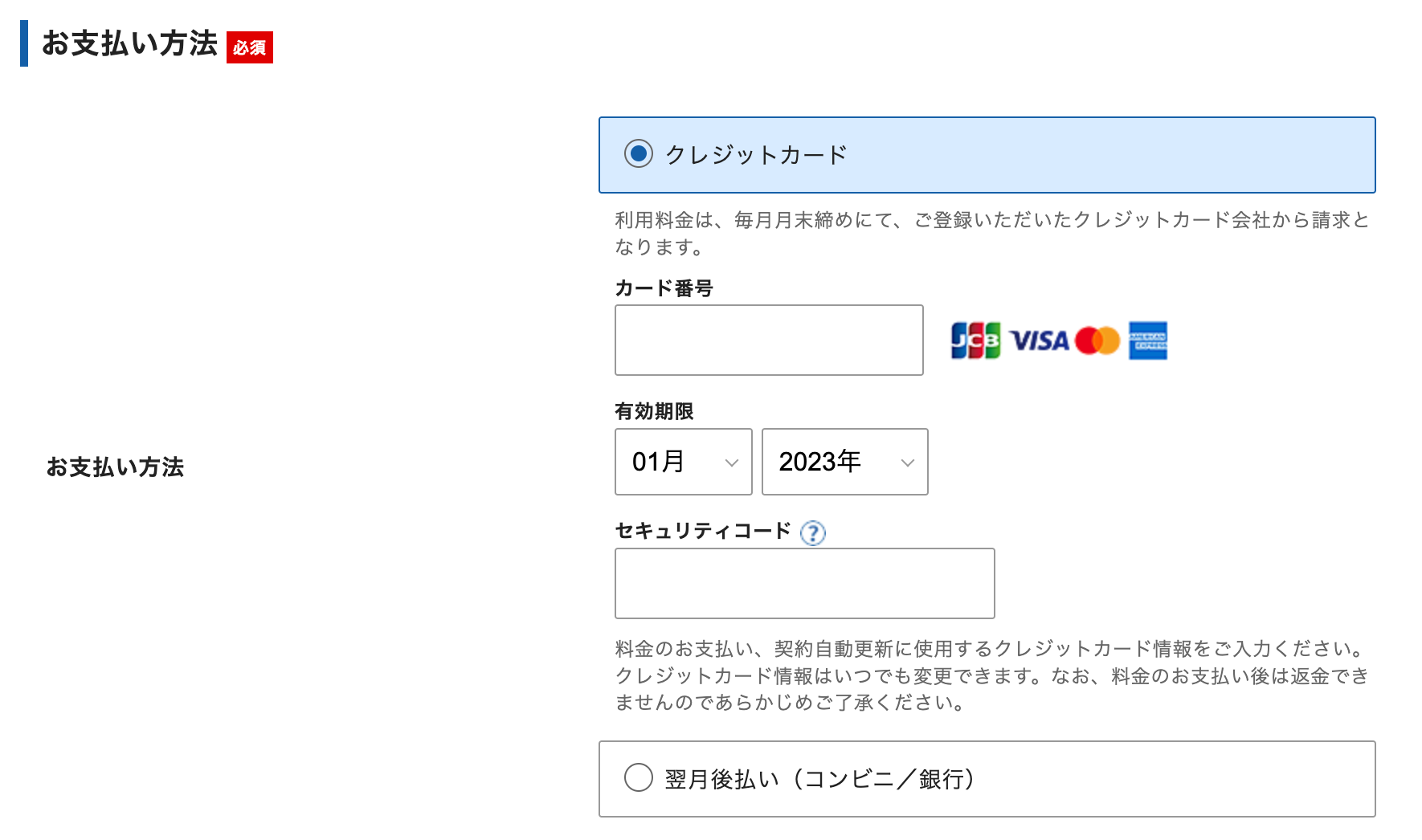This screenshot has width=1422, height=840.
Task: Click the American Express logo
Action: click(1148, 340)
